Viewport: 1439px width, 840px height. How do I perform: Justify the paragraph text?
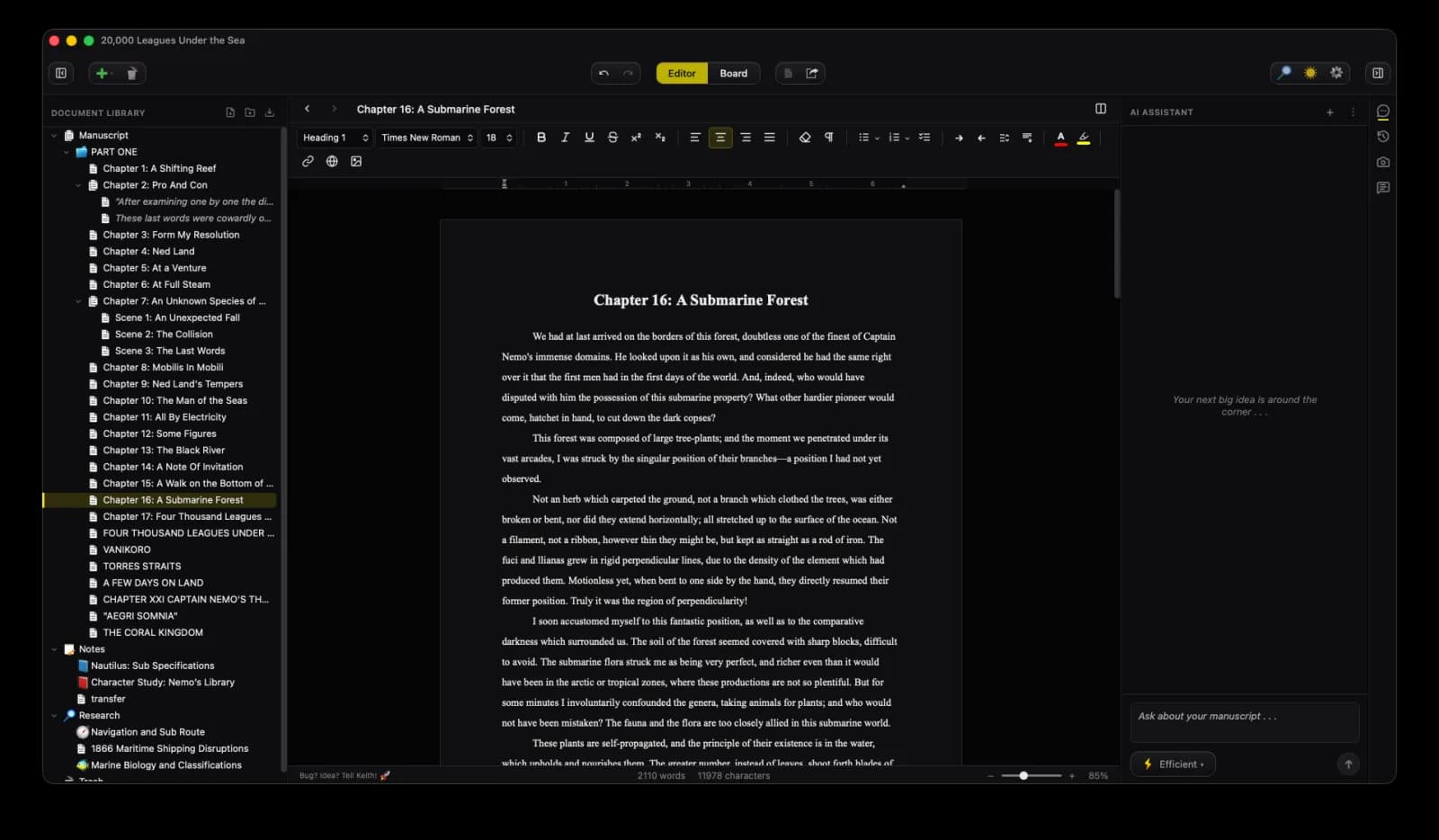coord(770,138)
